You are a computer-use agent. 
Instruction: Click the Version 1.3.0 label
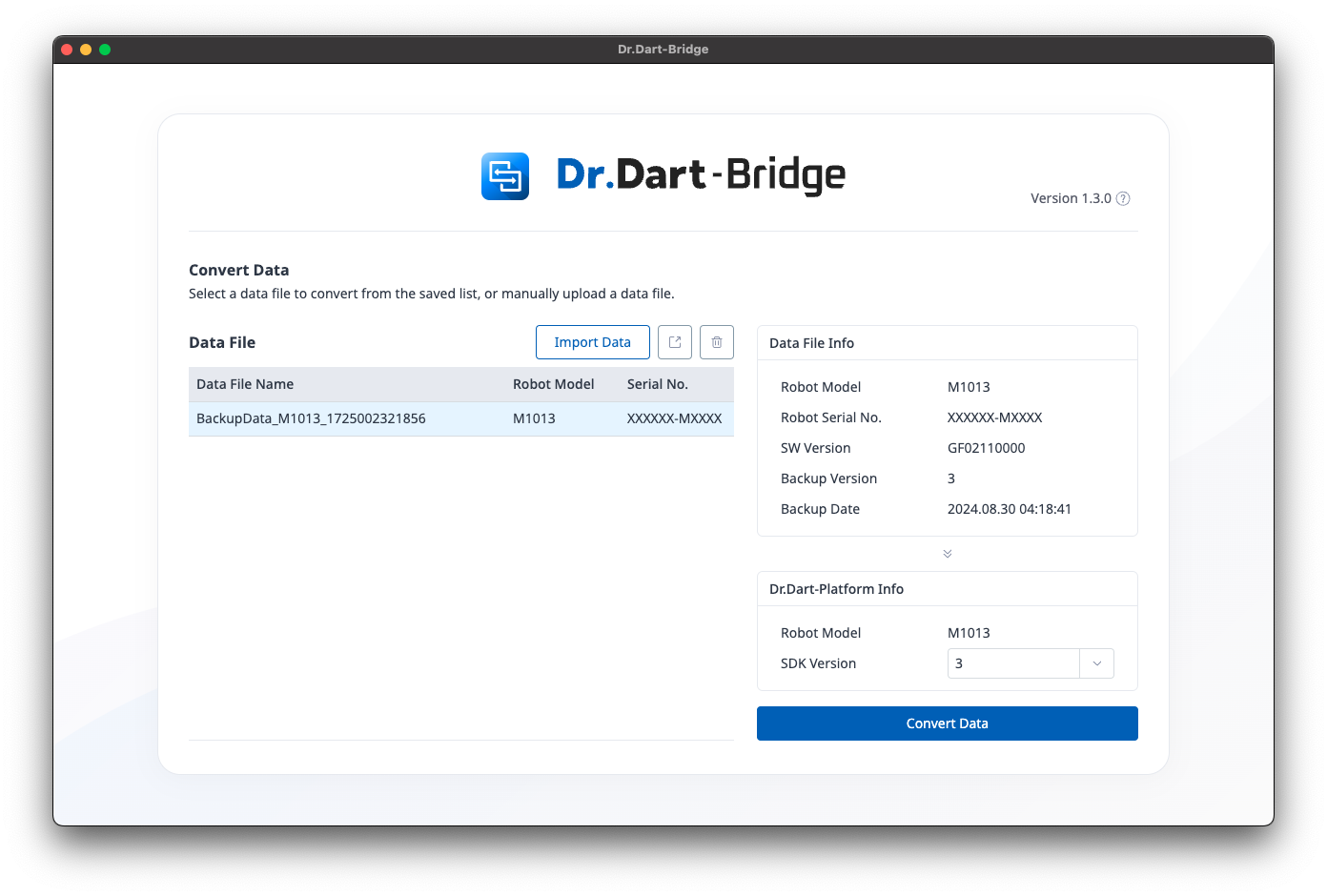1071,198
